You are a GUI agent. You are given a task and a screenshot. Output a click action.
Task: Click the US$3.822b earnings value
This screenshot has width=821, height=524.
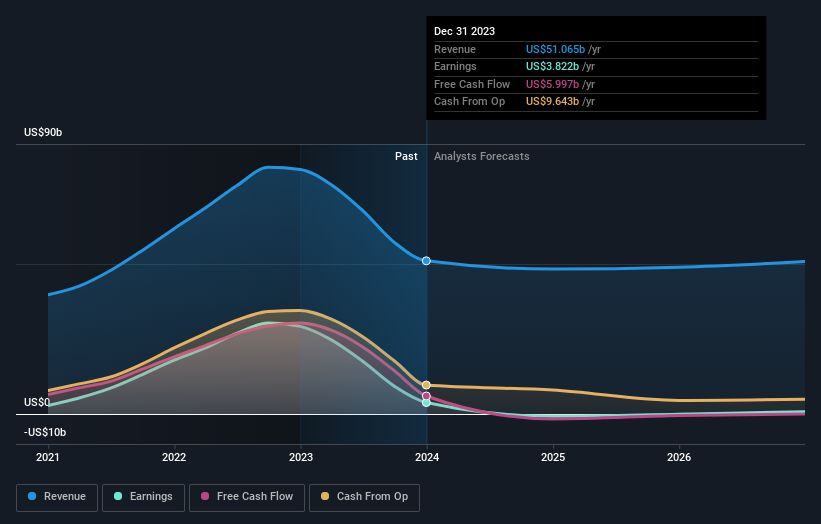(x=552, y=66)
